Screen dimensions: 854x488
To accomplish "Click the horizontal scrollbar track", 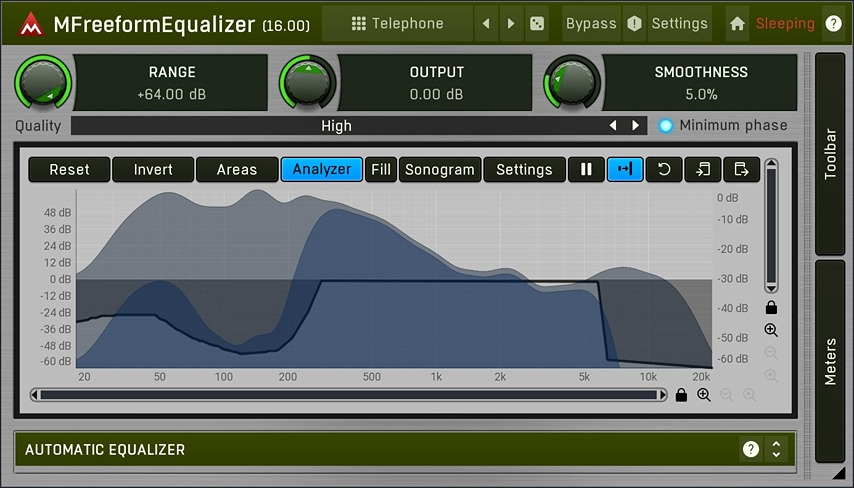I will pyautogui.click(x=349, y=395).
